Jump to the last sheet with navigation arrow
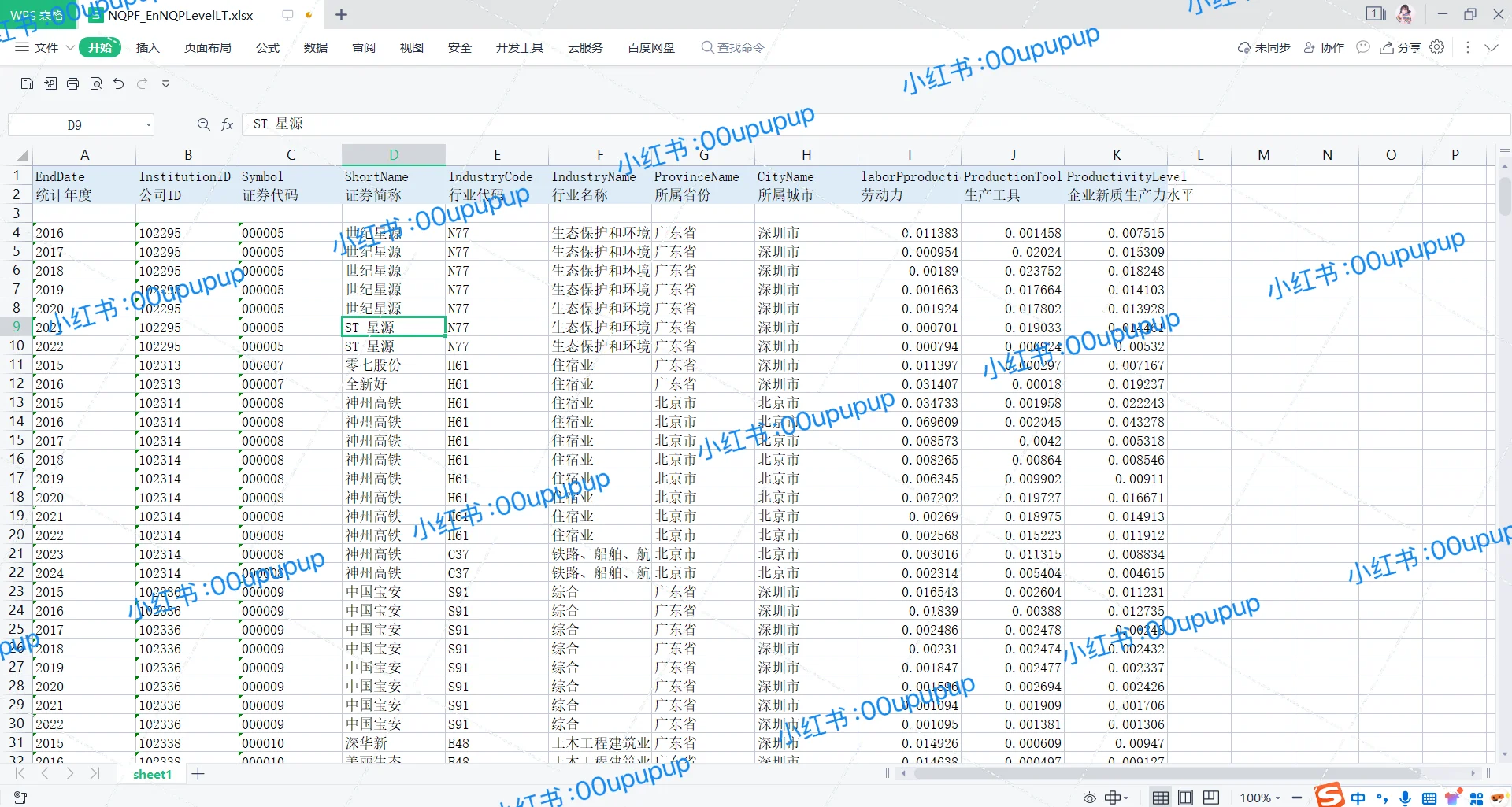This screenshot has height=807, width=1512. (x=95, y=774)
